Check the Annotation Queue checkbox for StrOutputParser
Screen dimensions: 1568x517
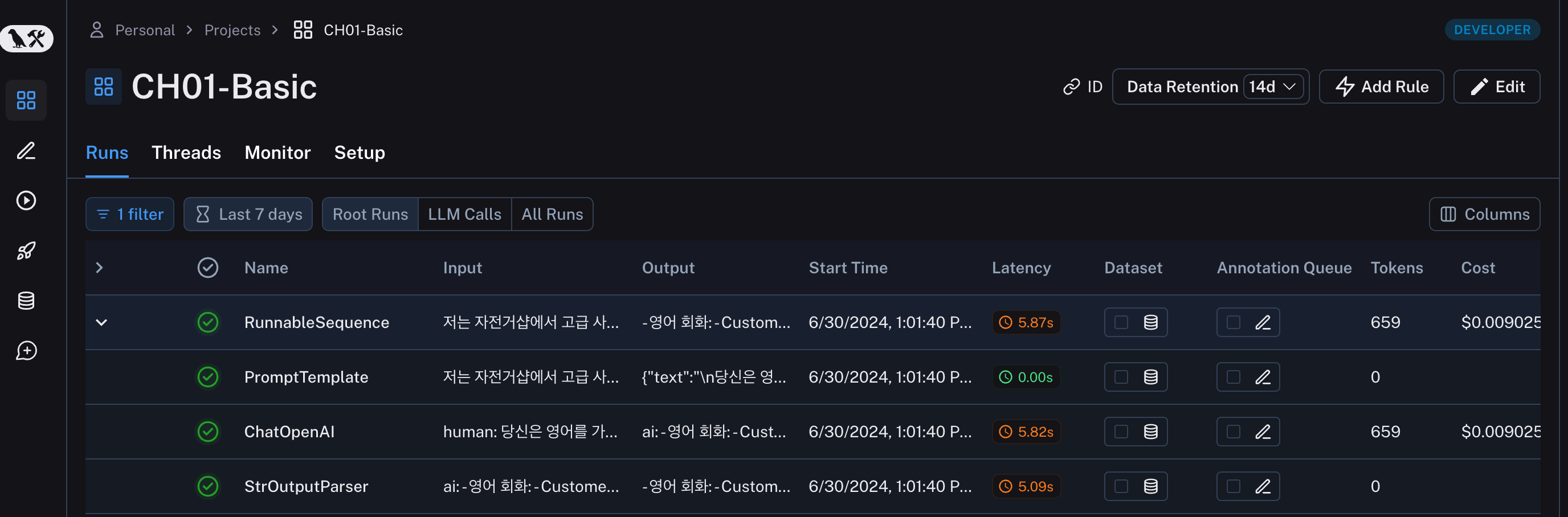(1233, 487)
